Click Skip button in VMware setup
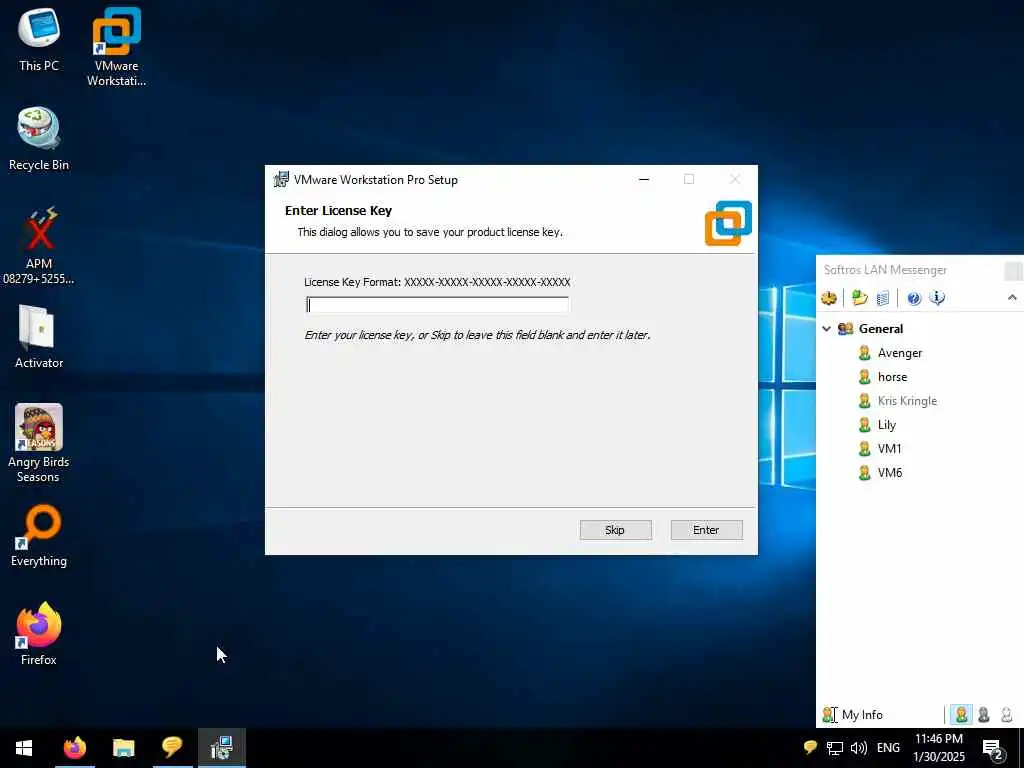1024x768 pixels. tap(615, 530)
